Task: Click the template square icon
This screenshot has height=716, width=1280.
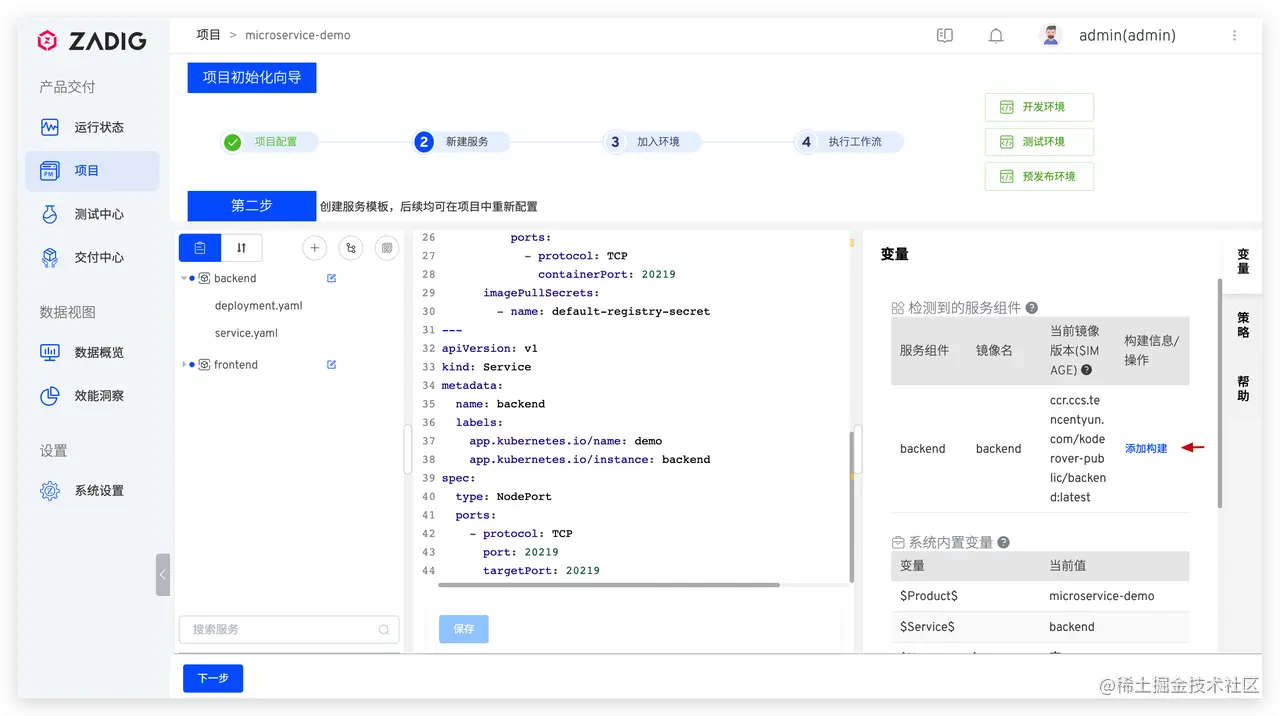Action: click(386, 248)
